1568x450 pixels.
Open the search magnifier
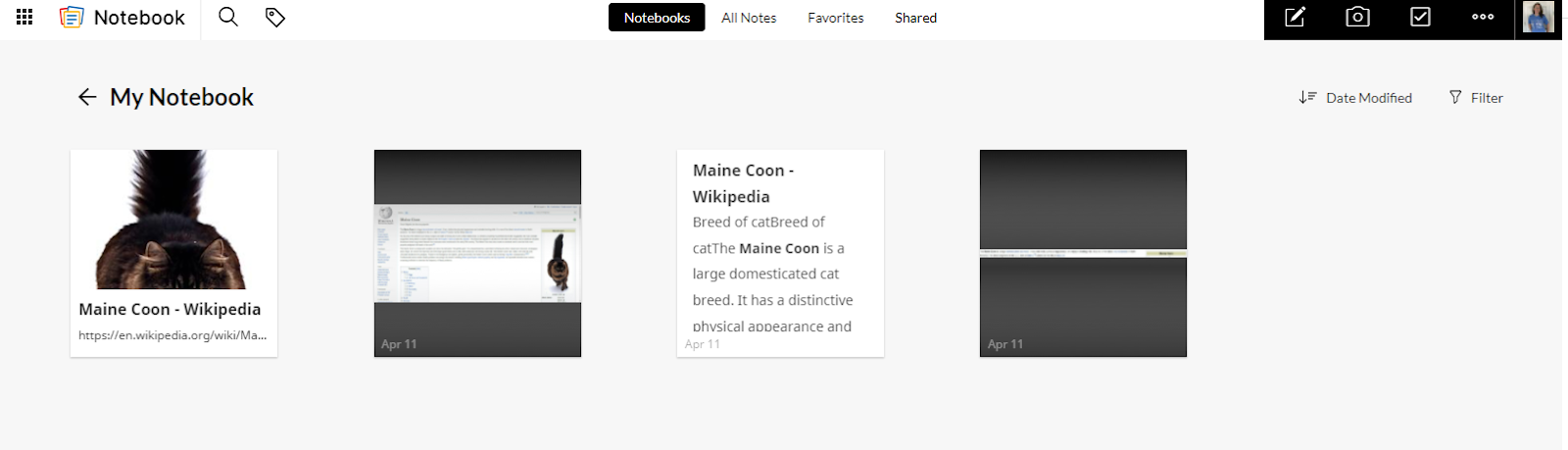point(228,17)
